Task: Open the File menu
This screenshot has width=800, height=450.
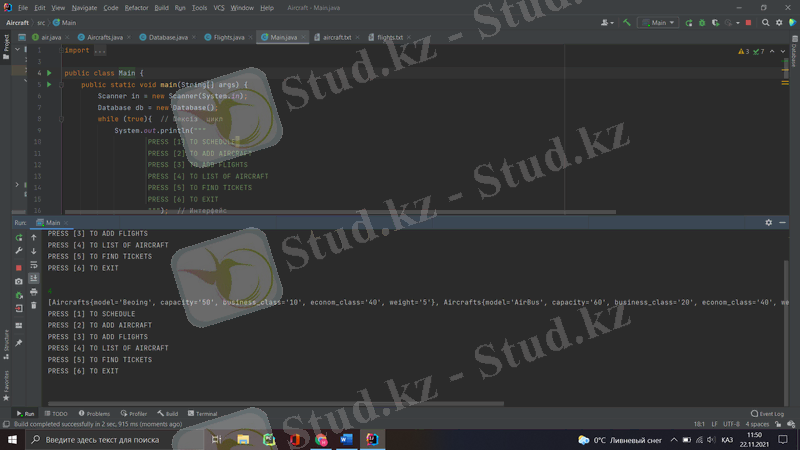Action: [x=23, y=8]
